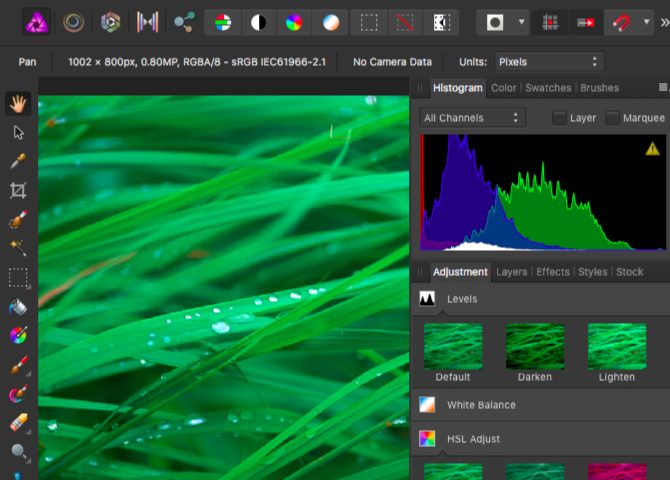Toggle the snapping magnet

pos(622,21)
